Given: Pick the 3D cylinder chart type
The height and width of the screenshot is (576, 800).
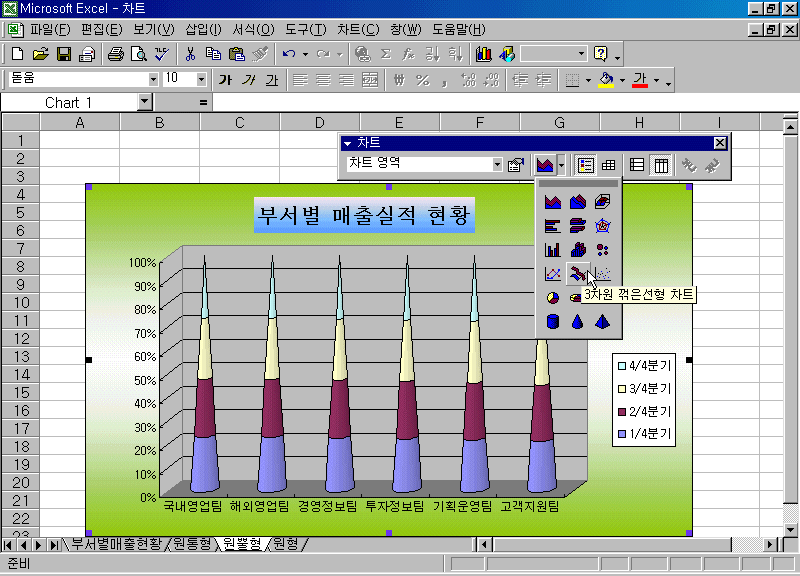Looking at the screenshot, I should 553,322.
